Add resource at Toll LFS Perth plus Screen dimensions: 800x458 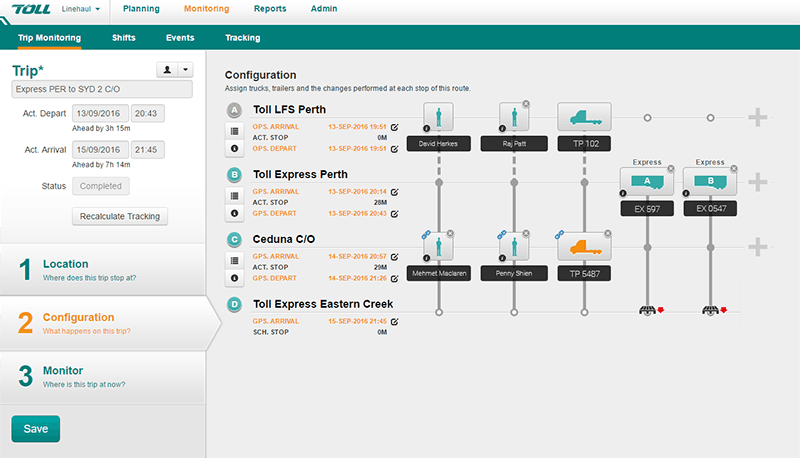(x=758, y=117)
